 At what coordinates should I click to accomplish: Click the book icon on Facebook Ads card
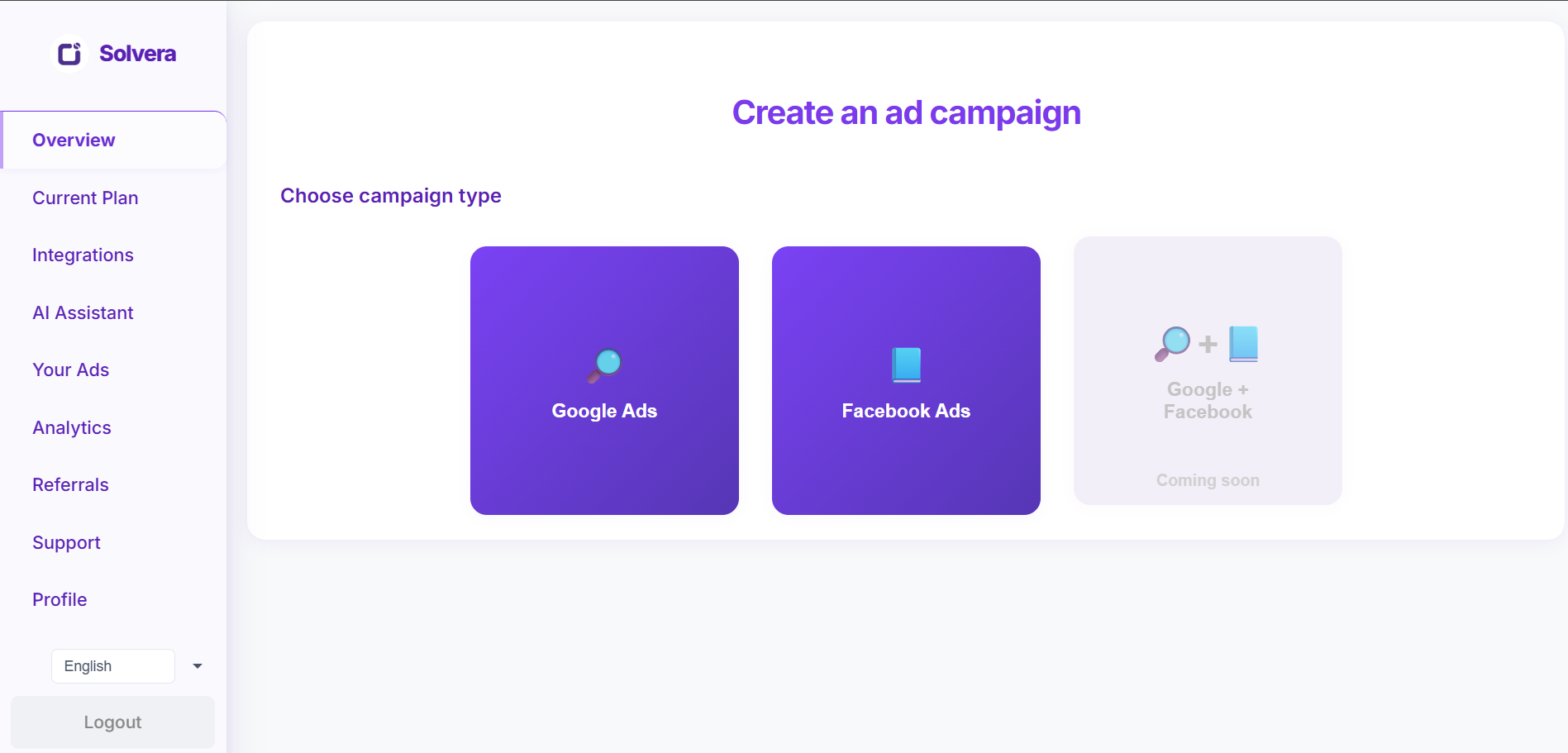906,364
